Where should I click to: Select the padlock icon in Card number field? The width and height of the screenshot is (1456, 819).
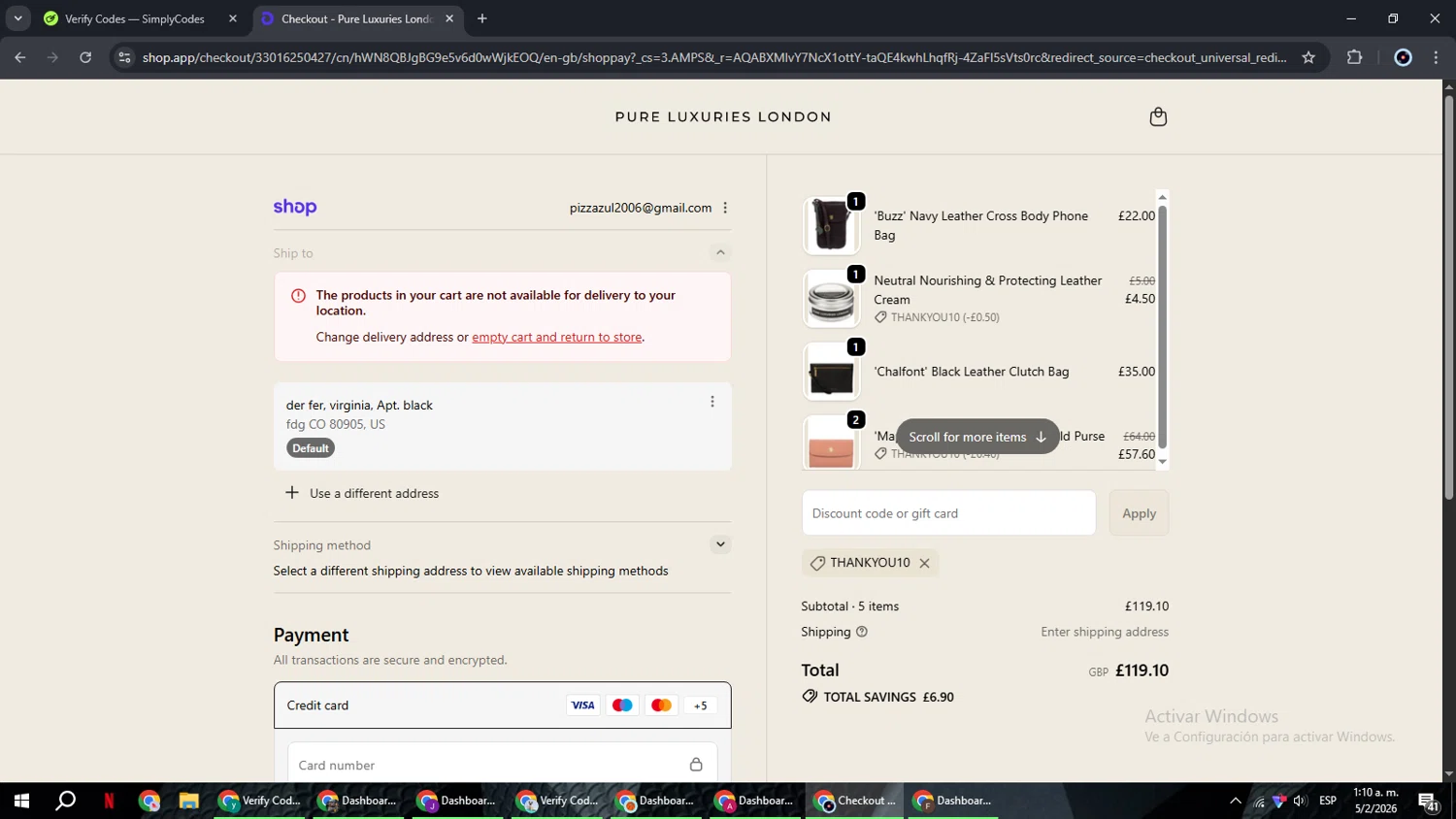coord(696,765)
